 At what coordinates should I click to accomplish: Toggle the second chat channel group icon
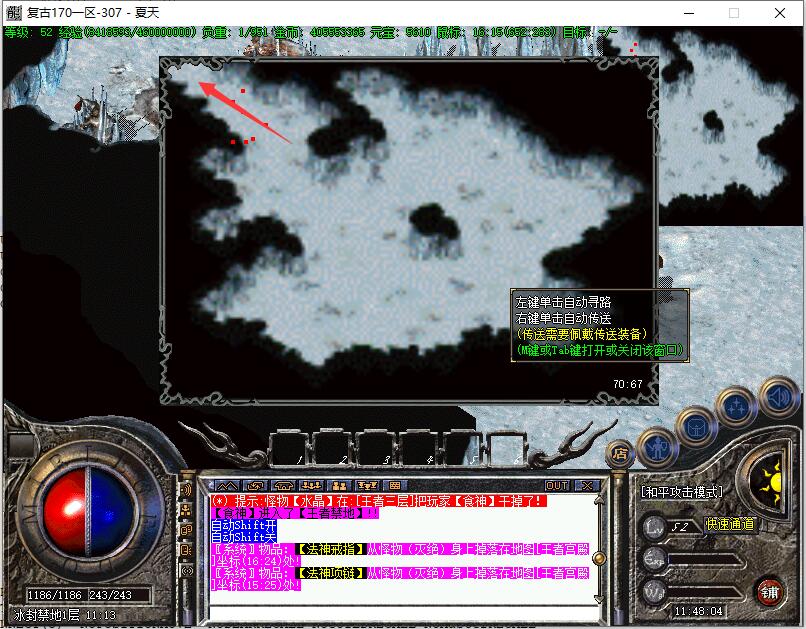(186, 510)
